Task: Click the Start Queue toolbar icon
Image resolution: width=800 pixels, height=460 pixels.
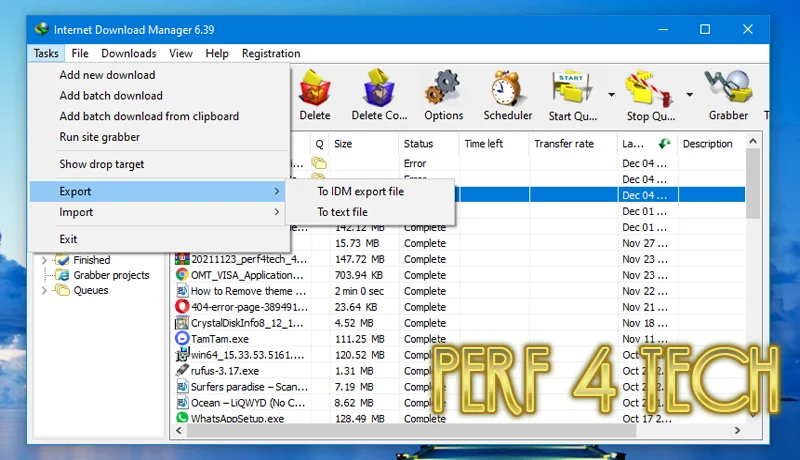Action: pyautogui.click(x=572, y=88)
